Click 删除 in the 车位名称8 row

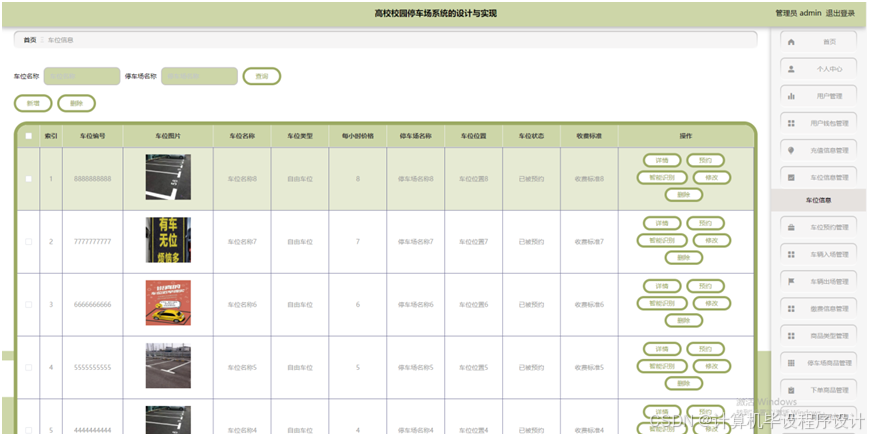coord(684,195)
